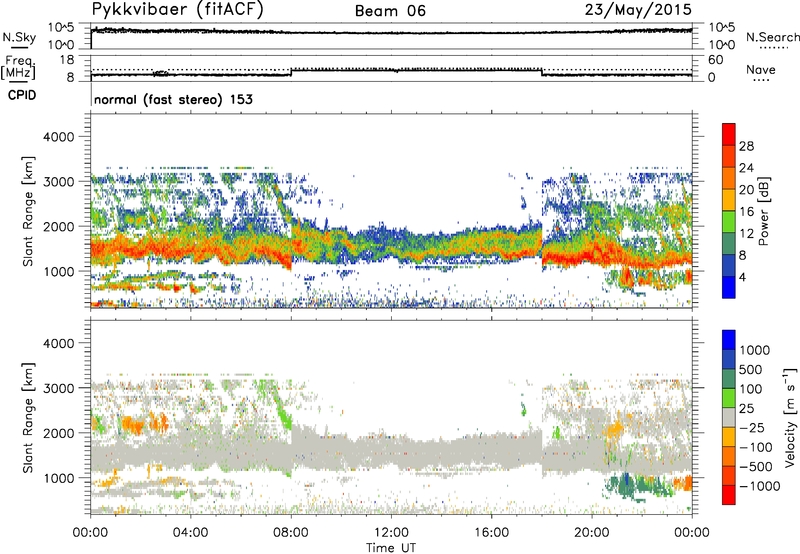Click the "100" label on the Velocity color bar
This screenshot has height=554, width=800.
pyautogui.click(x=751, y=389)
